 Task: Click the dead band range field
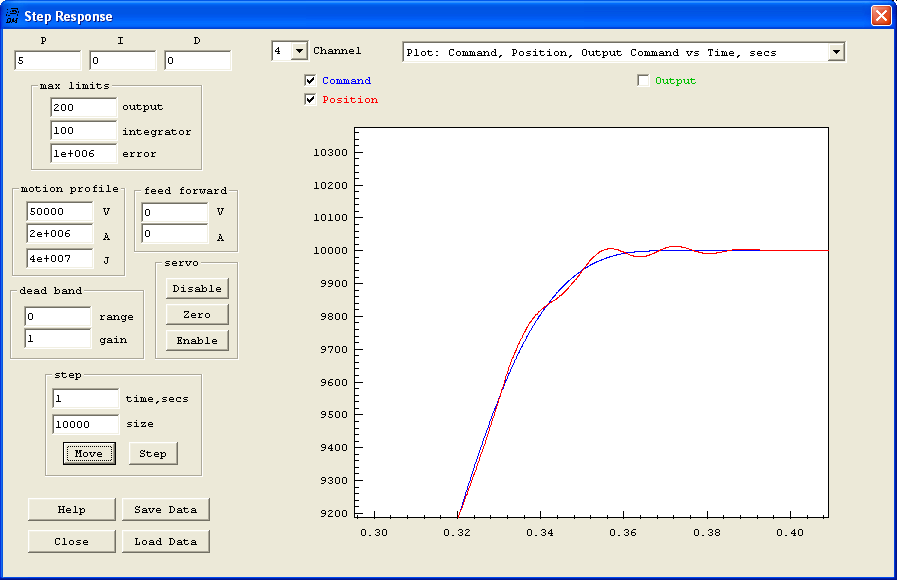56,317
